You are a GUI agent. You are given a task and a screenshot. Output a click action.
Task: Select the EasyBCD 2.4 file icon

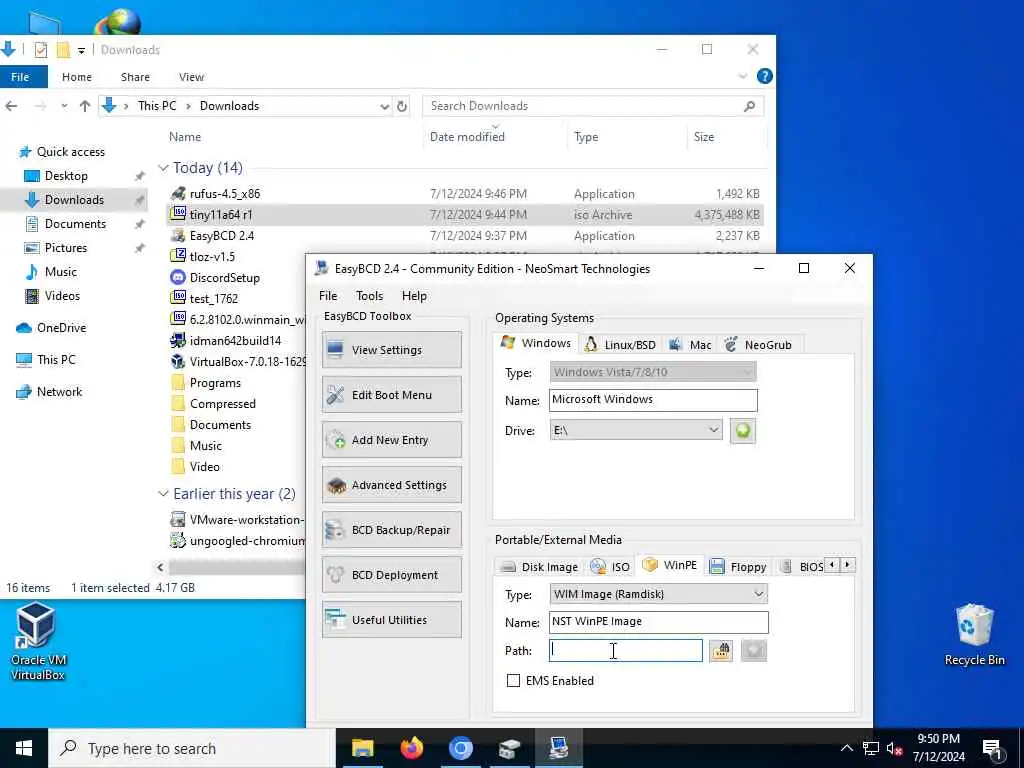178,235
